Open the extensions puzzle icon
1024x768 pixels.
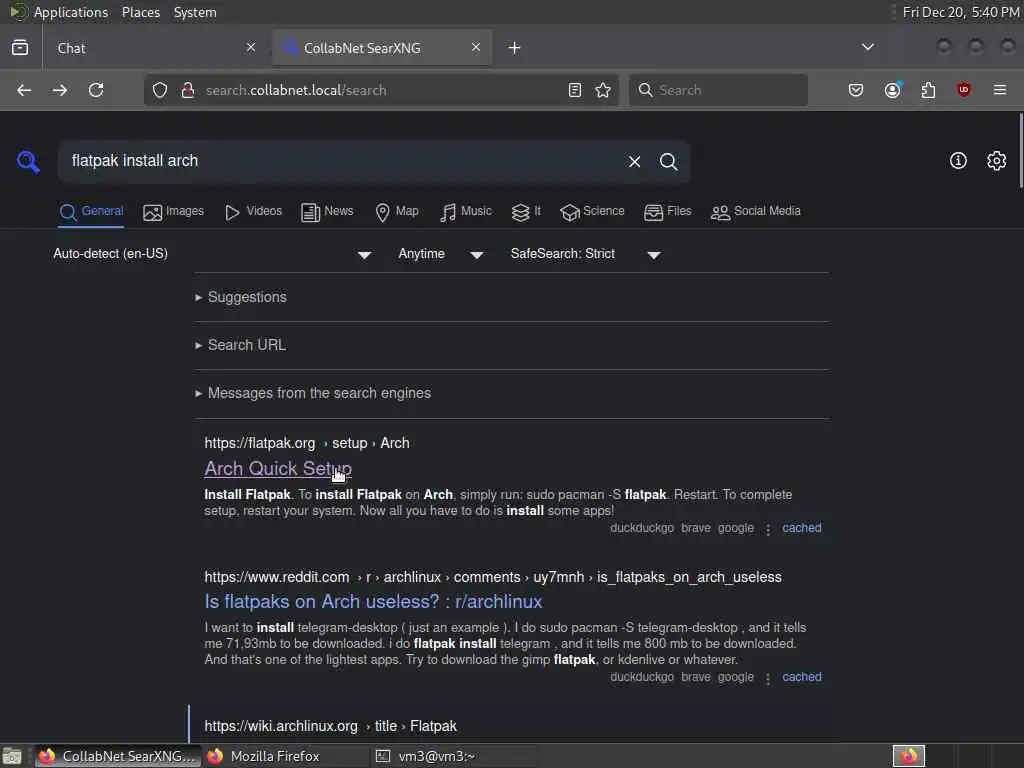[x=928, y=90]
